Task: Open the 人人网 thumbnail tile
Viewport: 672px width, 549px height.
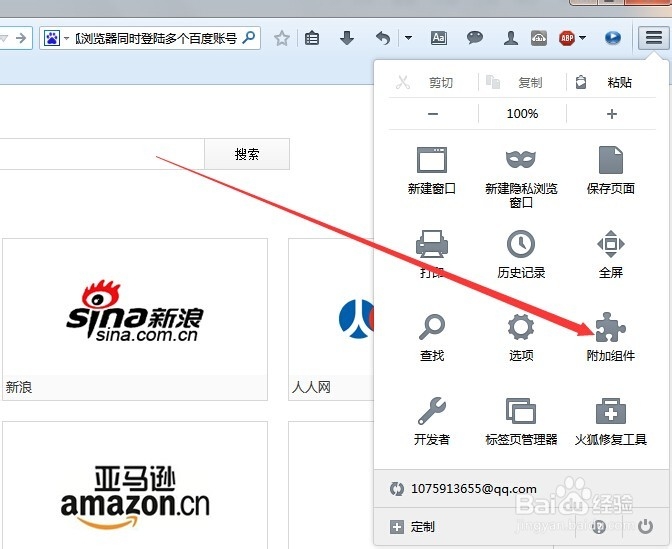Action: pyautogui.click(x=331, y=319)
